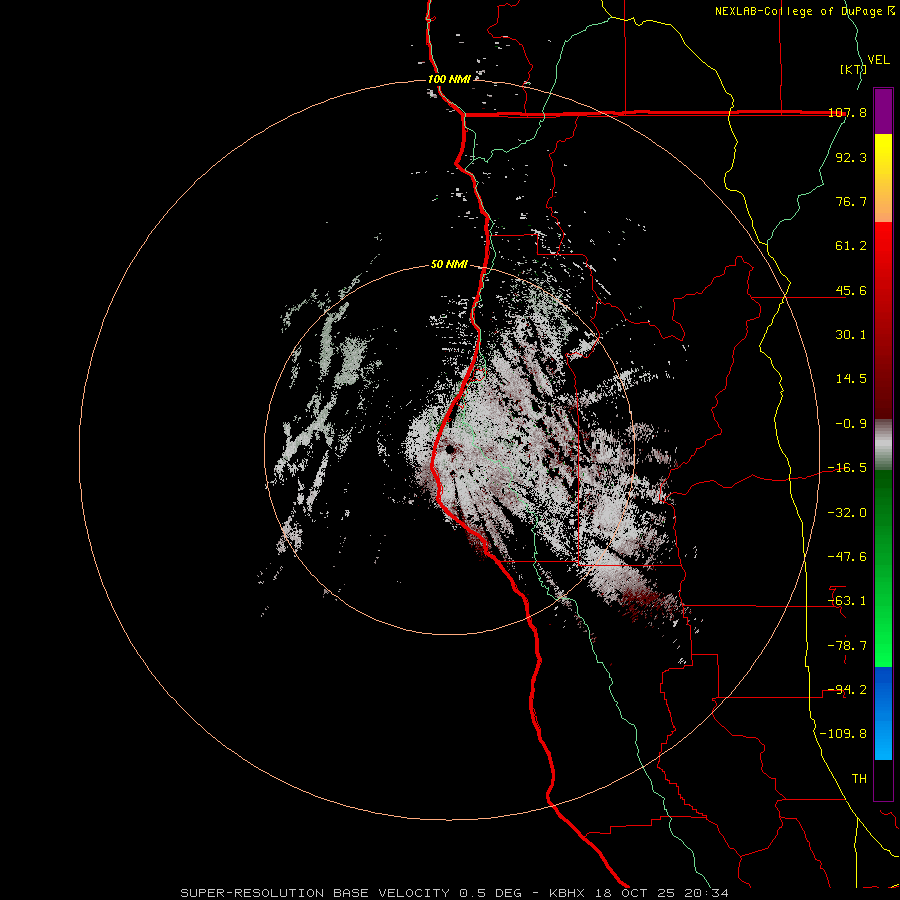Click the 14.5 velocity scale value
900x900 pixels.
[x=851, y=379]
